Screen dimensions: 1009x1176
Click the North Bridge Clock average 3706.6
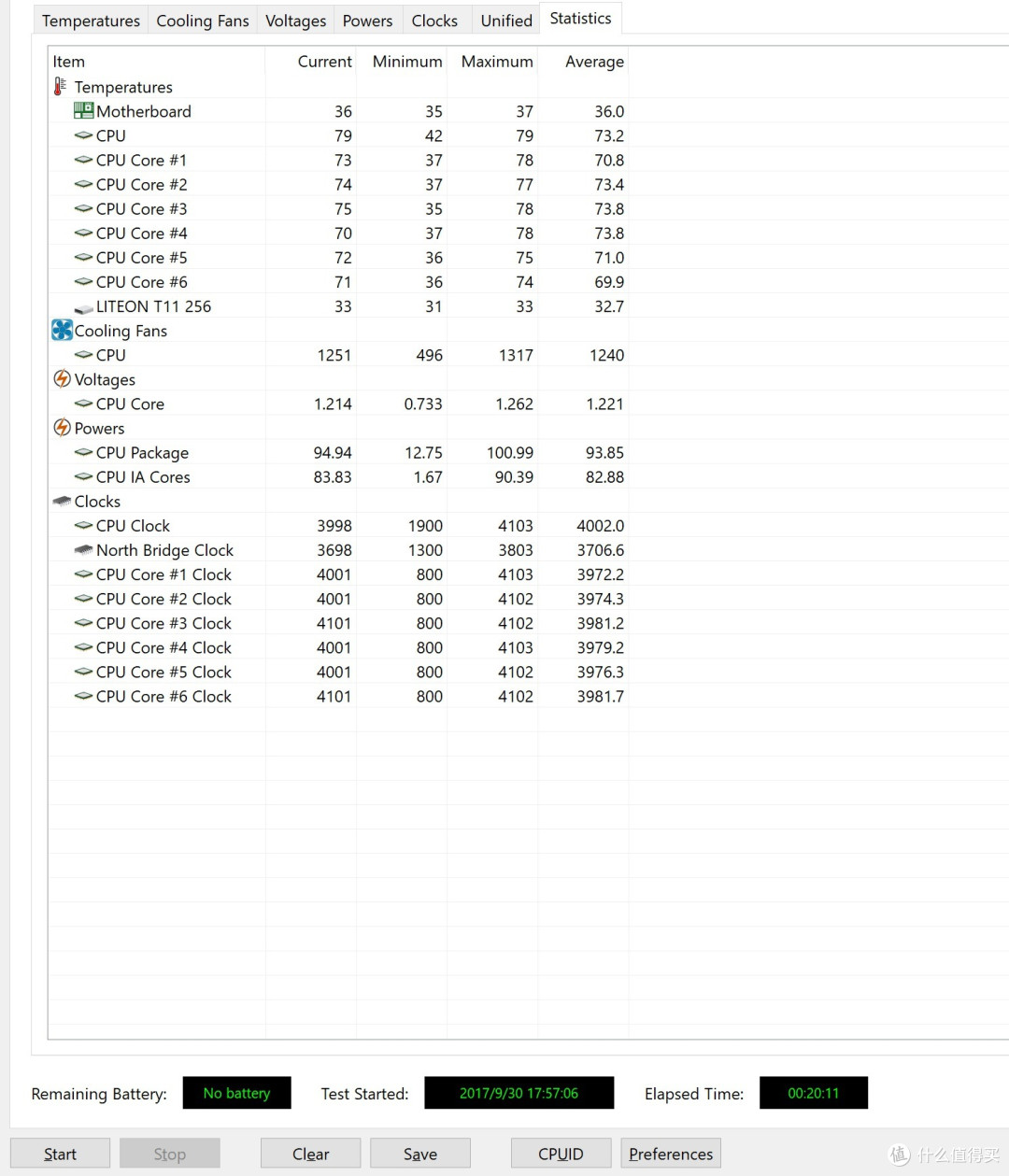(601, 550)
